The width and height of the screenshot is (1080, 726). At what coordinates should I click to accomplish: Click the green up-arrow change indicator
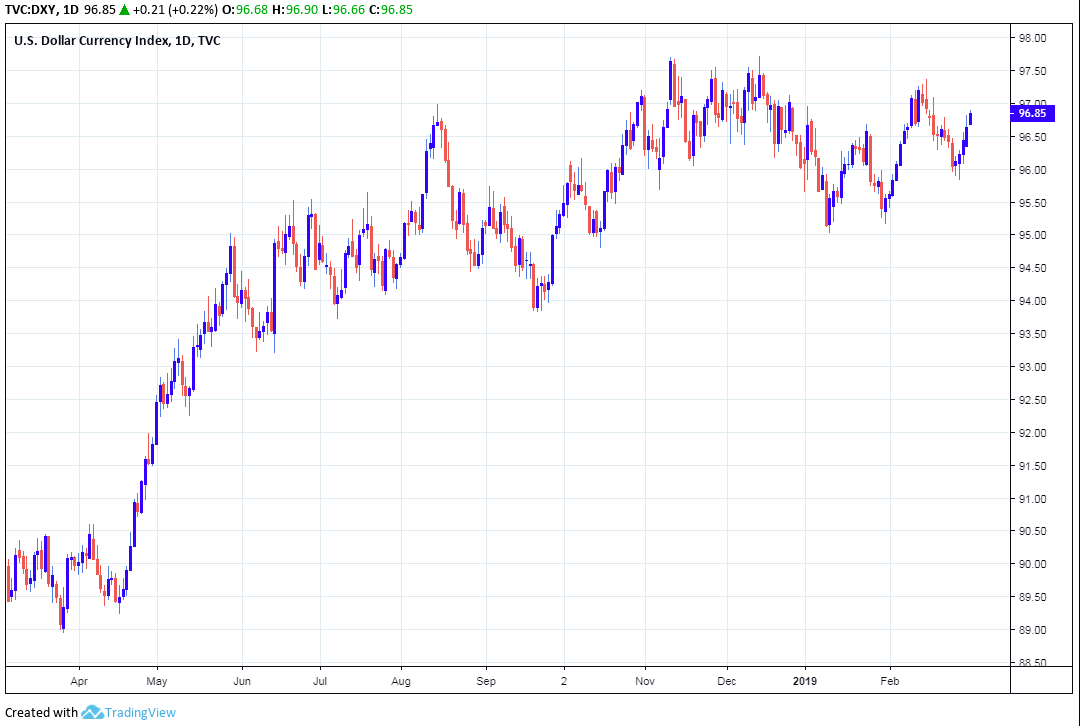coord(124,10)
